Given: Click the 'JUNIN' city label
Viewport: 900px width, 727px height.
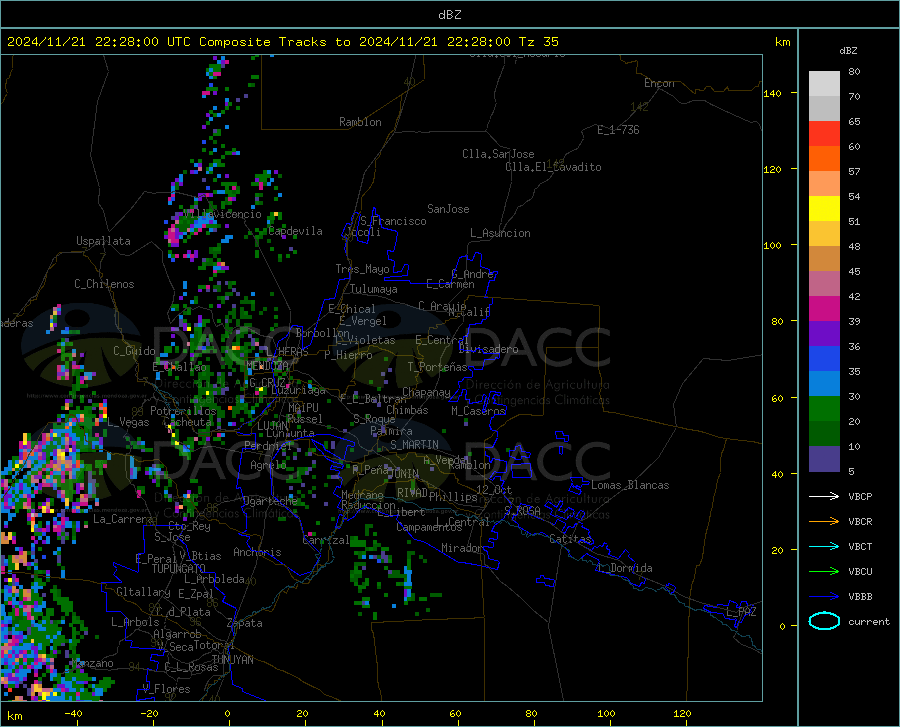Looking at the screenshot, I should (403, 473).
